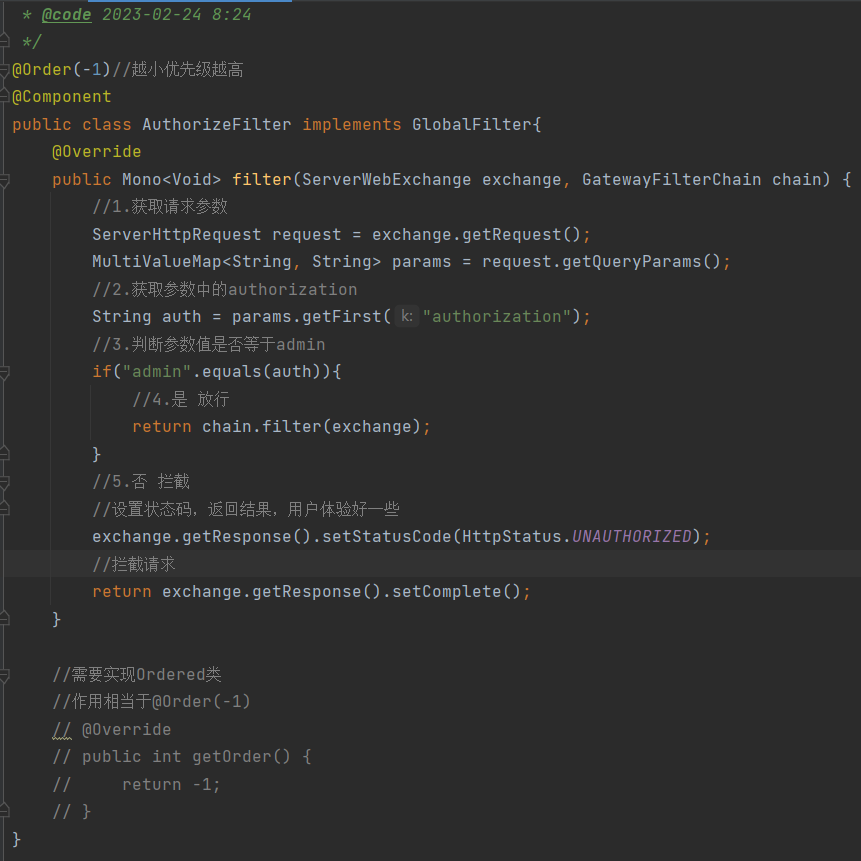Click ServerWebExchange parameter type
The image size is (861, 861).
point(387,180)
